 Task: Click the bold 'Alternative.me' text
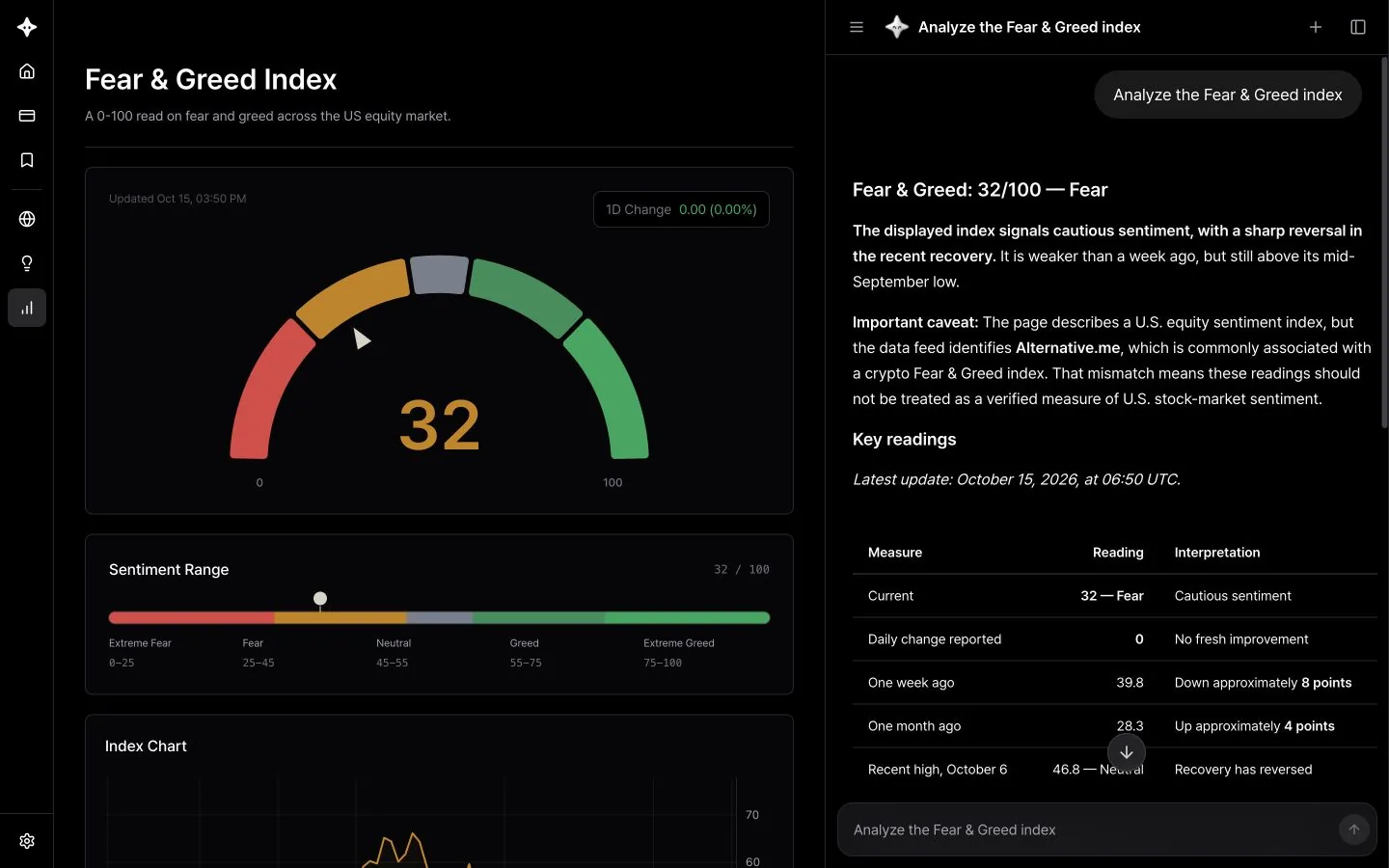pos(1068,348)
